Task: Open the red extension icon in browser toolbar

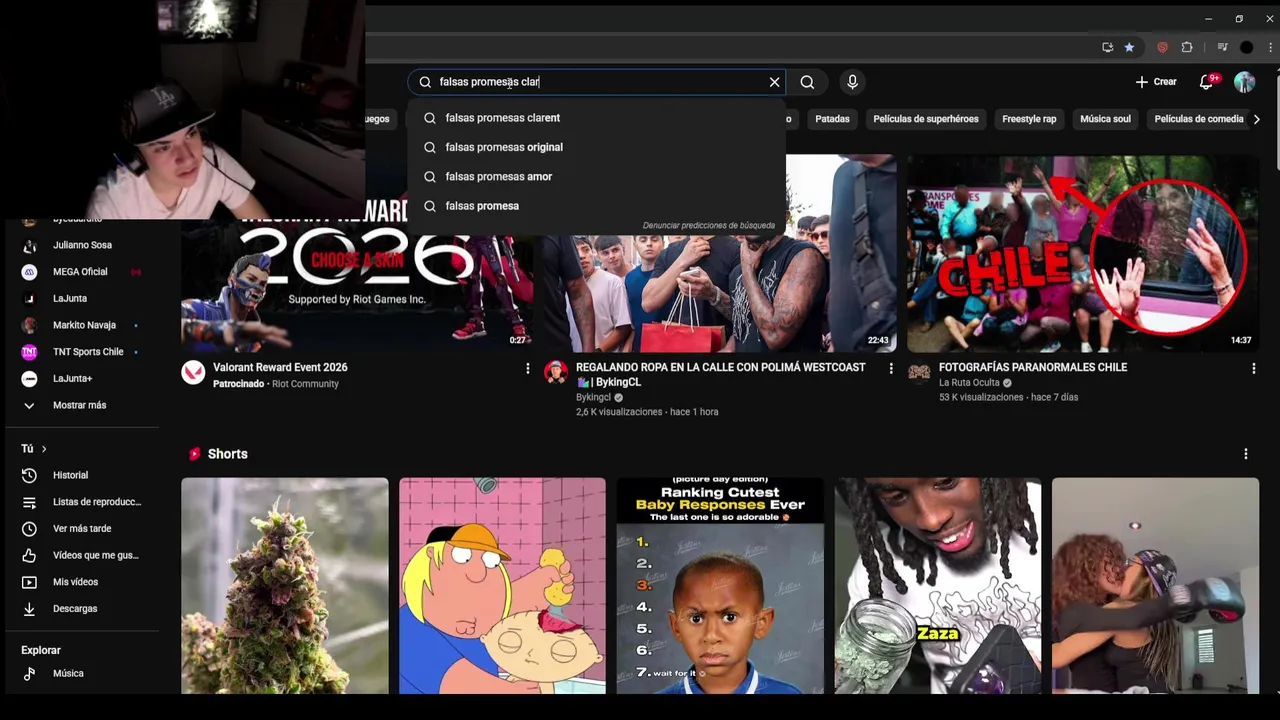Action: (1162, 47)
